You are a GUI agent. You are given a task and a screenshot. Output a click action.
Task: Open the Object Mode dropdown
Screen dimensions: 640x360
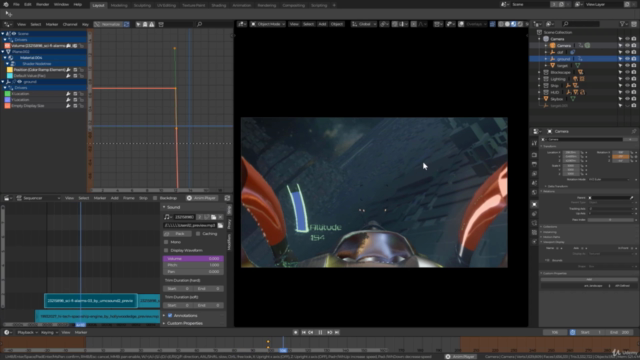pyautogui.click(x=267, y=24)
